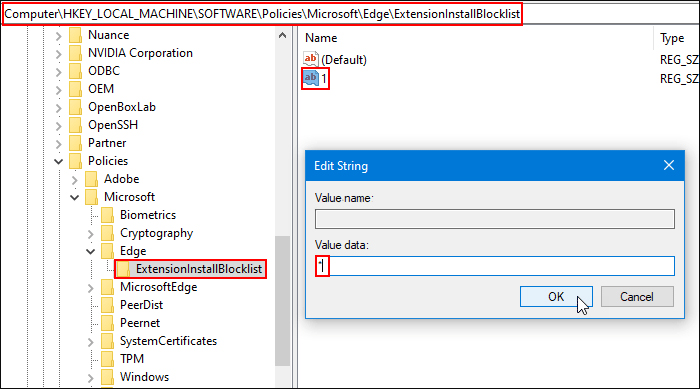The height and width of the screenshot is (389, 700).
Task: Click the OEM folder icon
Action: tap(75, 89)
